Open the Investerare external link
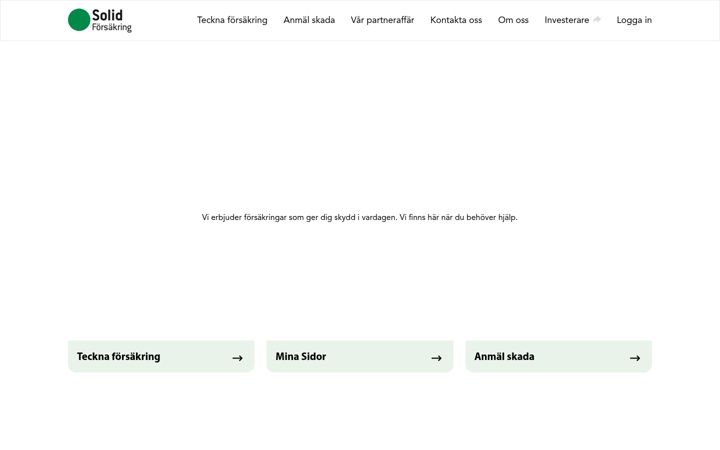Viewport: 720px width, 450px height. tap(572, 20)
